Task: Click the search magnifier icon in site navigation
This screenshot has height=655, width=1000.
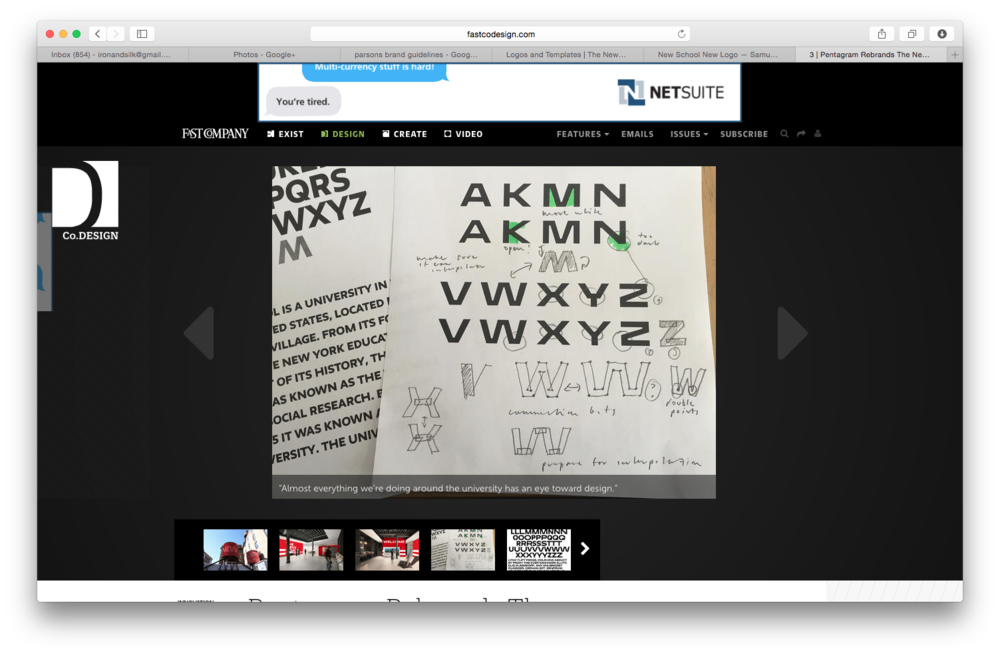Action: (x=784, y=134)
